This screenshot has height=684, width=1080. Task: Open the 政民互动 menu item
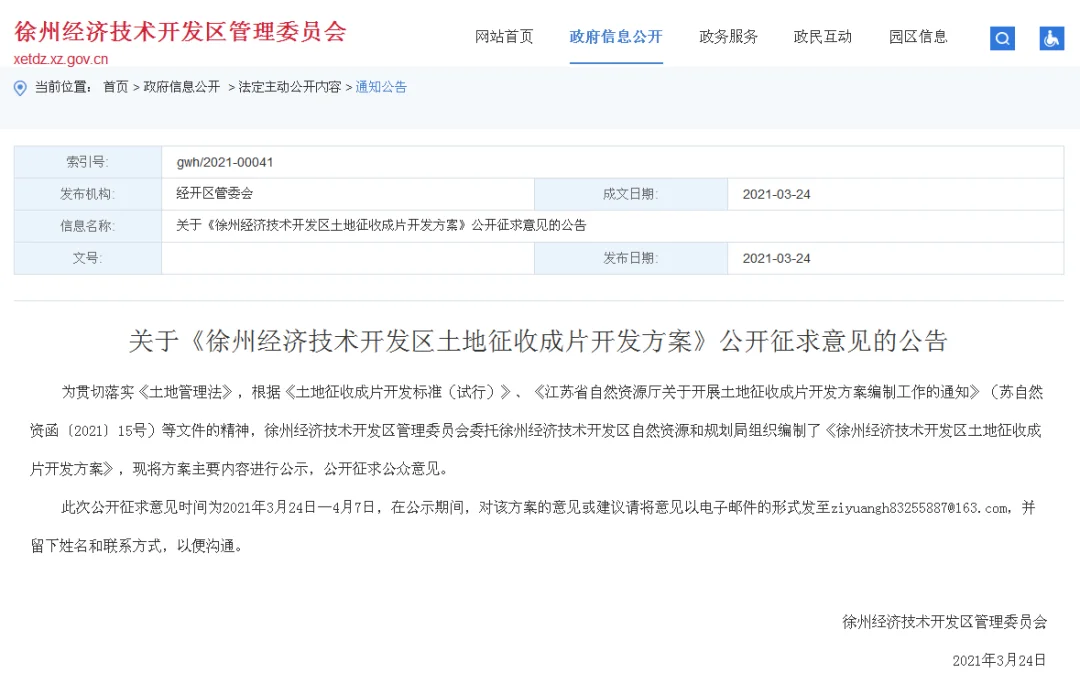(822, 37)
